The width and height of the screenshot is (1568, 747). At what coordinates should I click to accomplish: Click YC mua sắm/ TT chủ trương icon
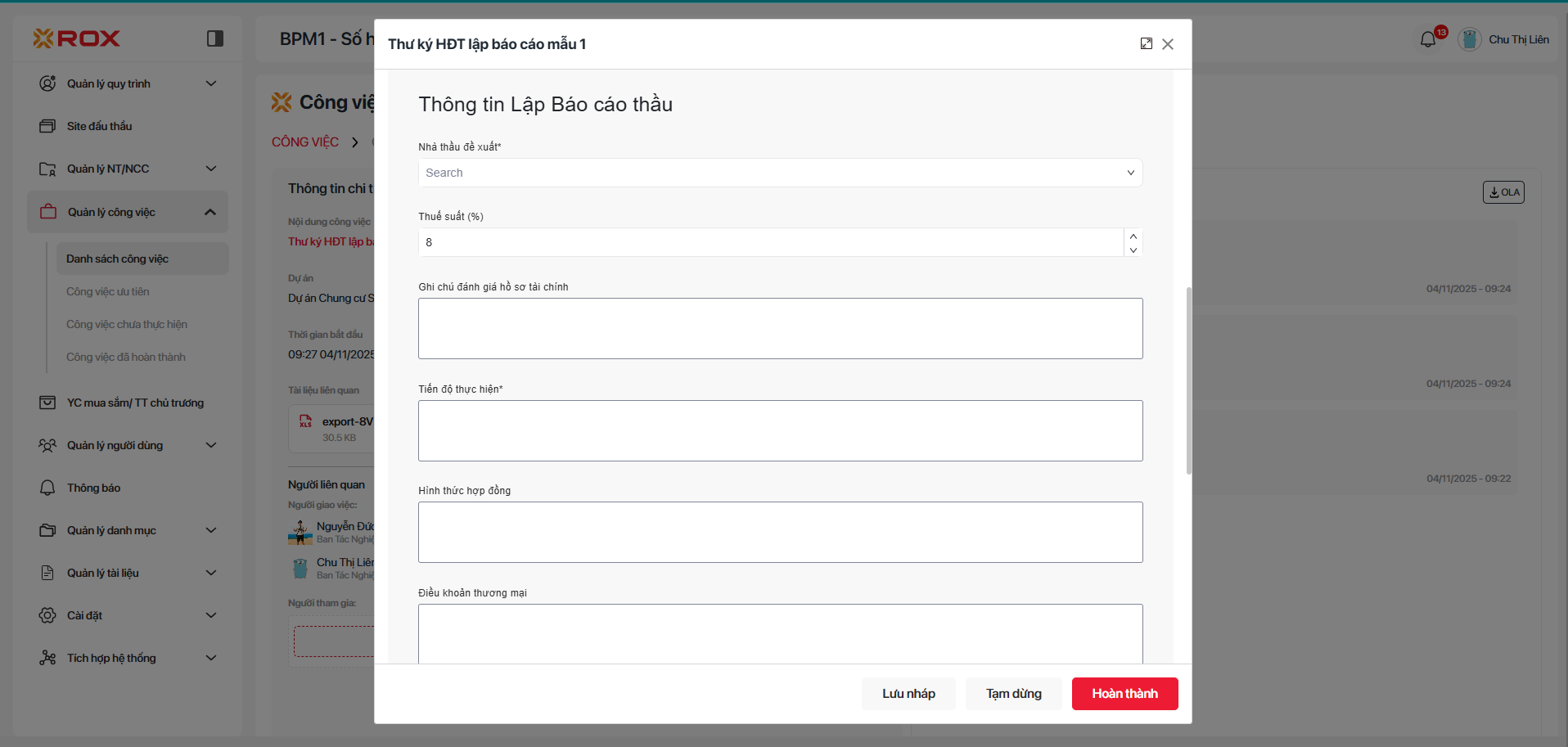(47, 403)
